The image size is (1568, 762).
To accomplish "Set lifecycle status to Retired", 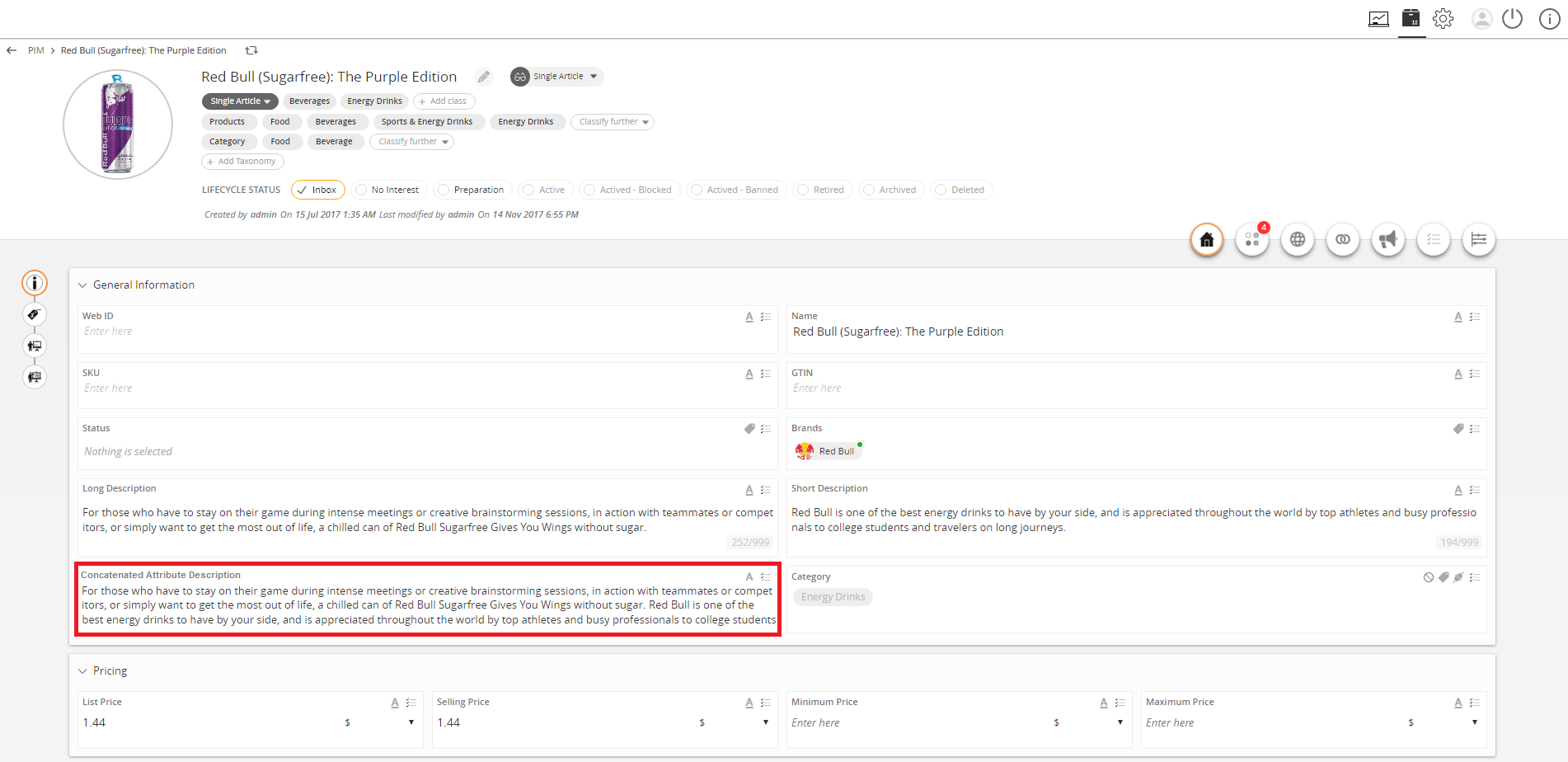I will [x=823, y=190].
